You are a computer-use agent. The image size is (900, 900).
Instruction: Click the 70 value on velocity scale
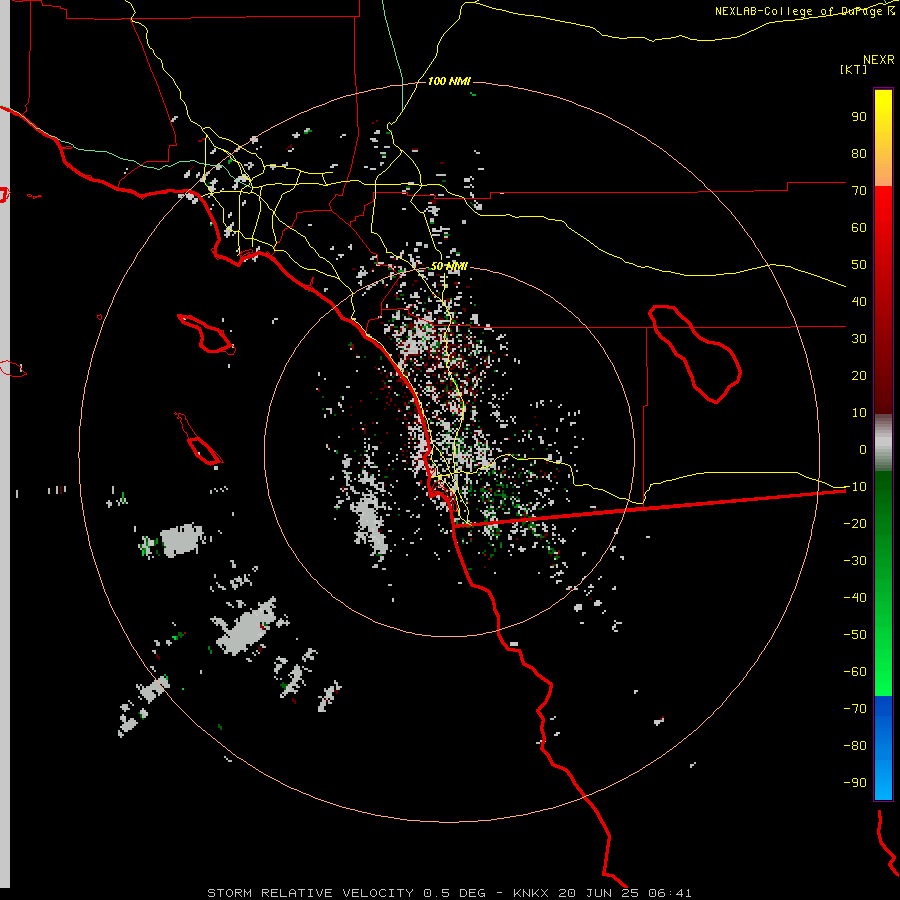[x=859, y=191]
